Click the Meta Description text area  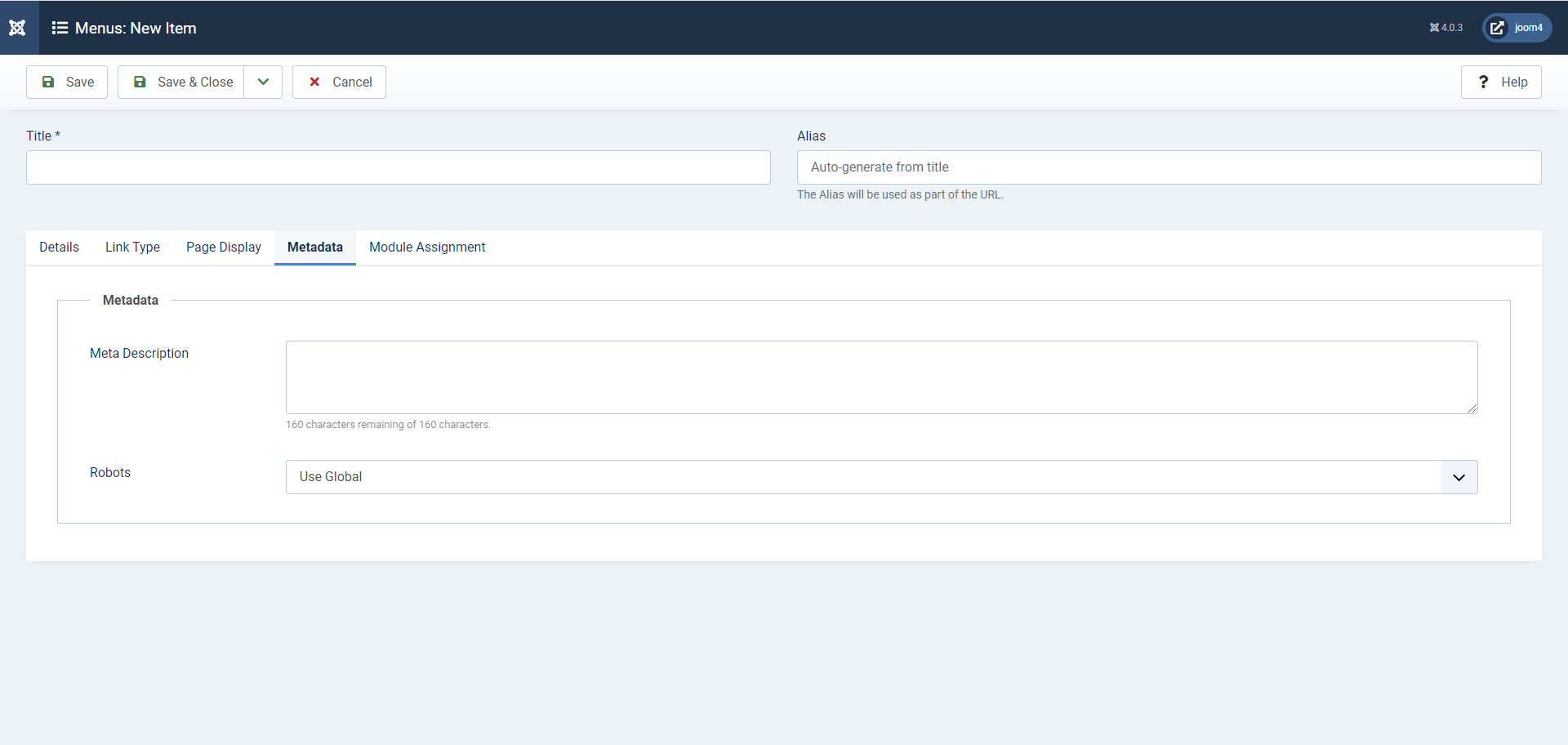(880, 377)
